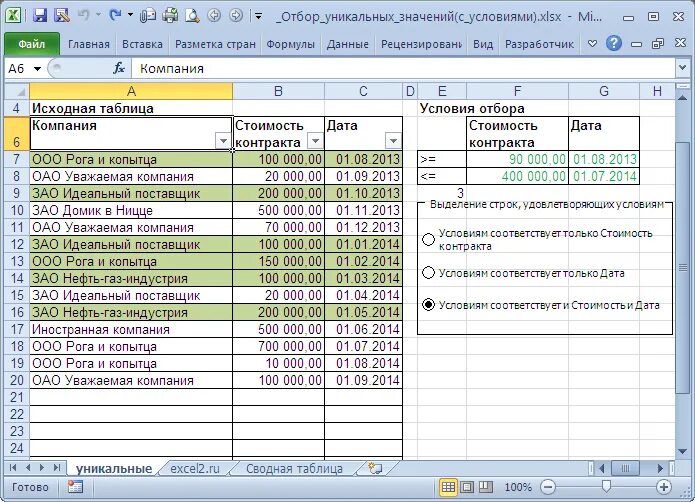
Task: Expand the formula bar chevron
Action: click(682, 68)
